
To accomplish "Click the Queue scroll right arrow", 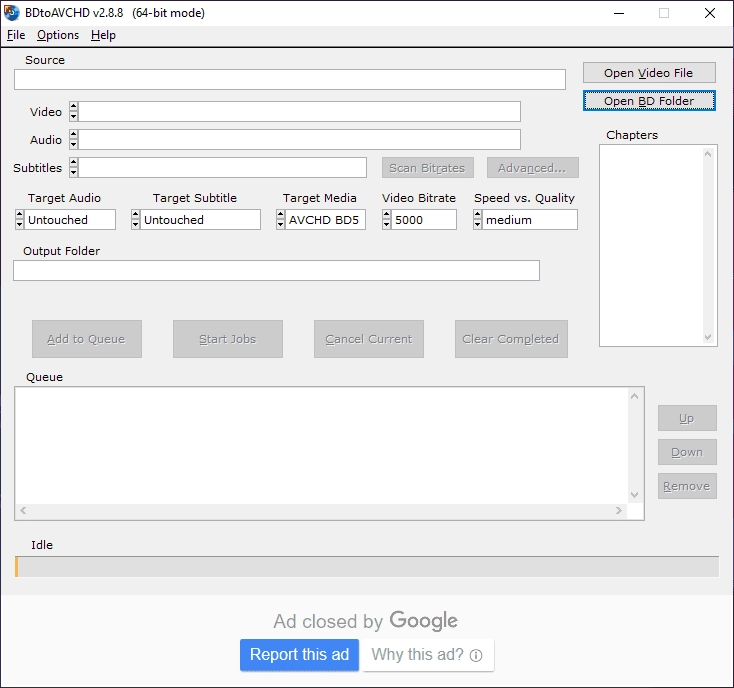I will click(x=619, y=510).
